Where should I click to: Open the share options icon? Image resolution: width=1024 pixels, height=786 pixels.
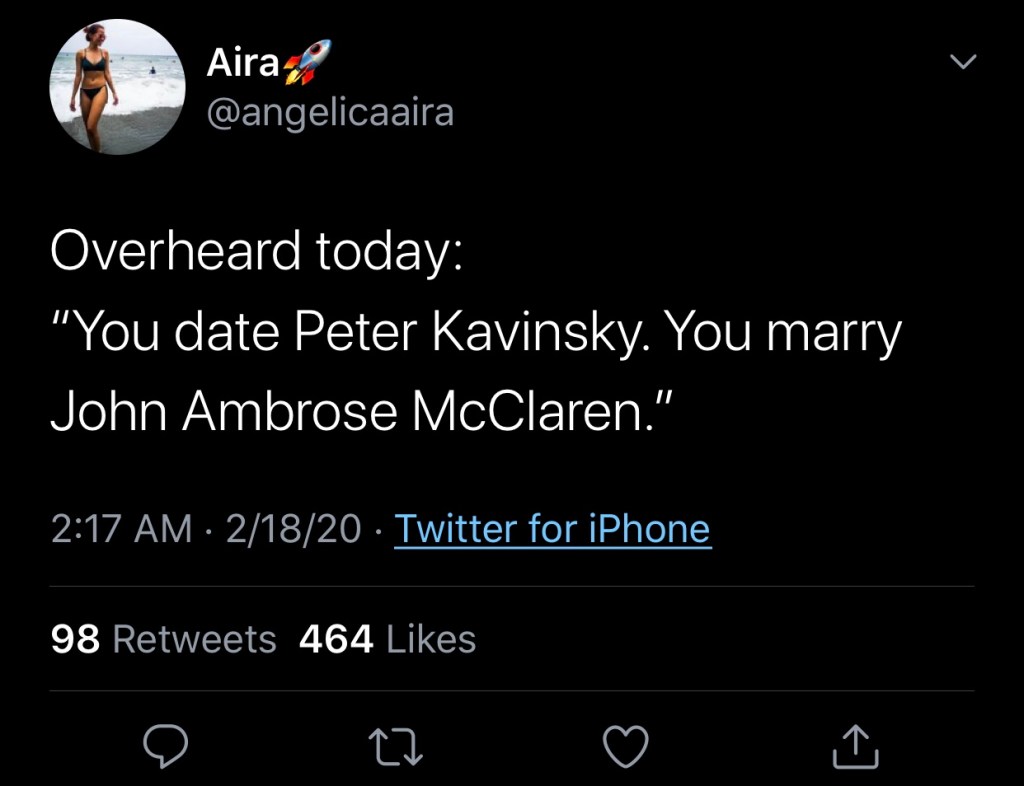click(x=856, y=745)
